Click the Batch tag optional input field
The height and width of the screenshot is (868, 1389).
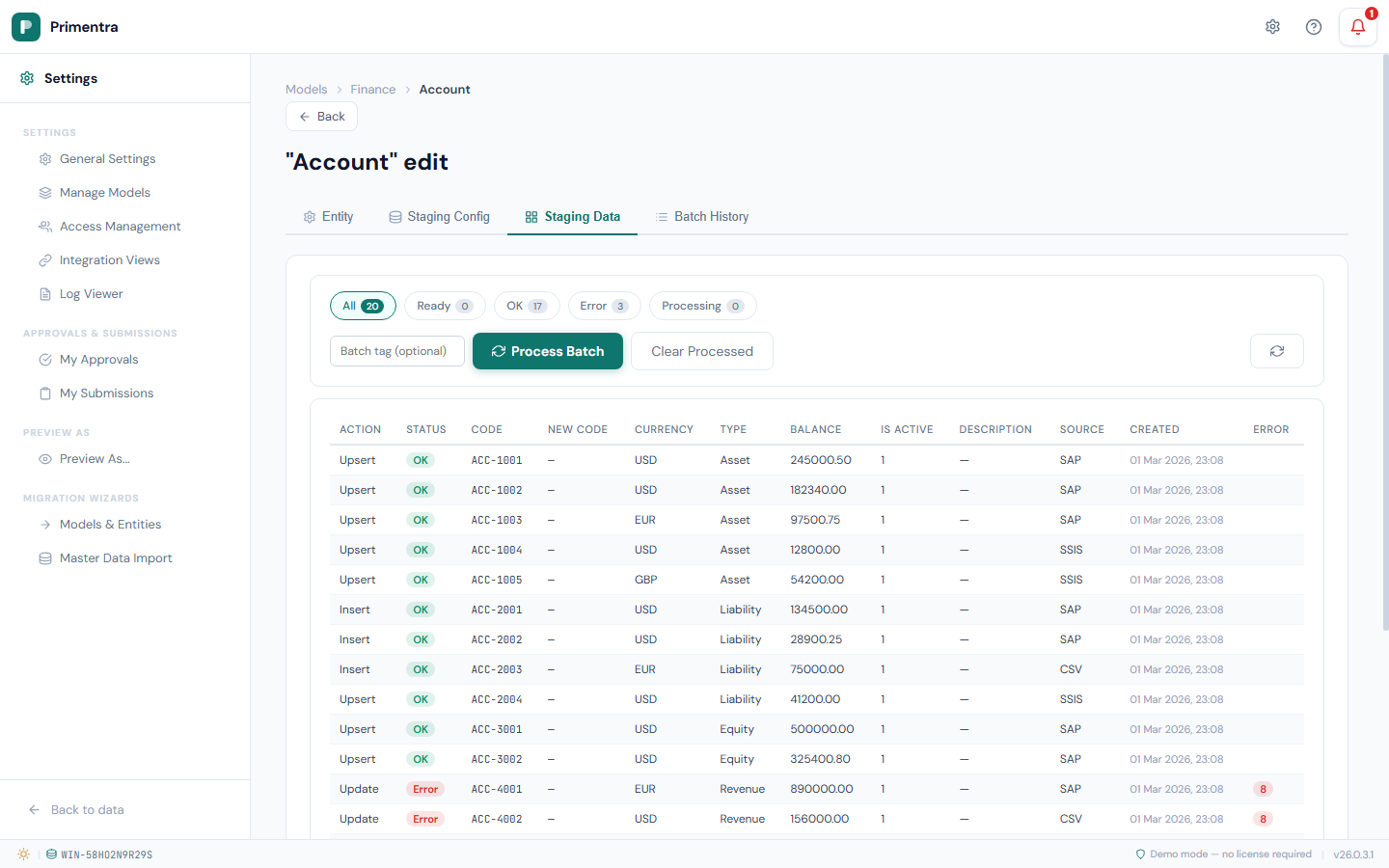tap(396, 351)
